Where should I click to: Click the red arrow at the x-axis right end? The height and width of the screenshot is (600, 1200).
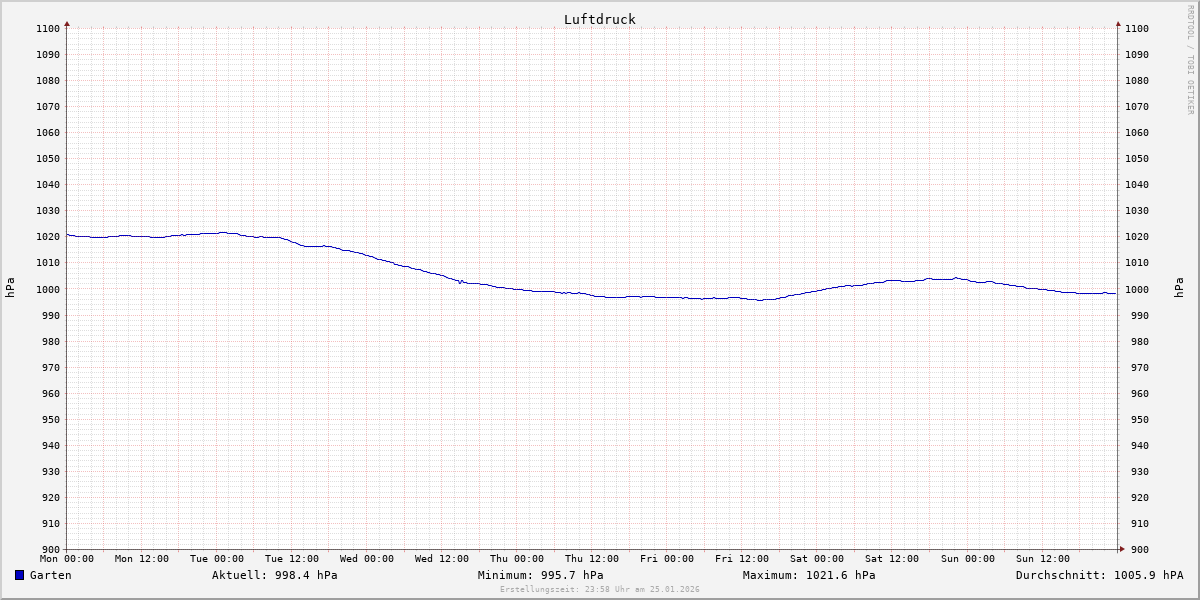coord(1121,549)
